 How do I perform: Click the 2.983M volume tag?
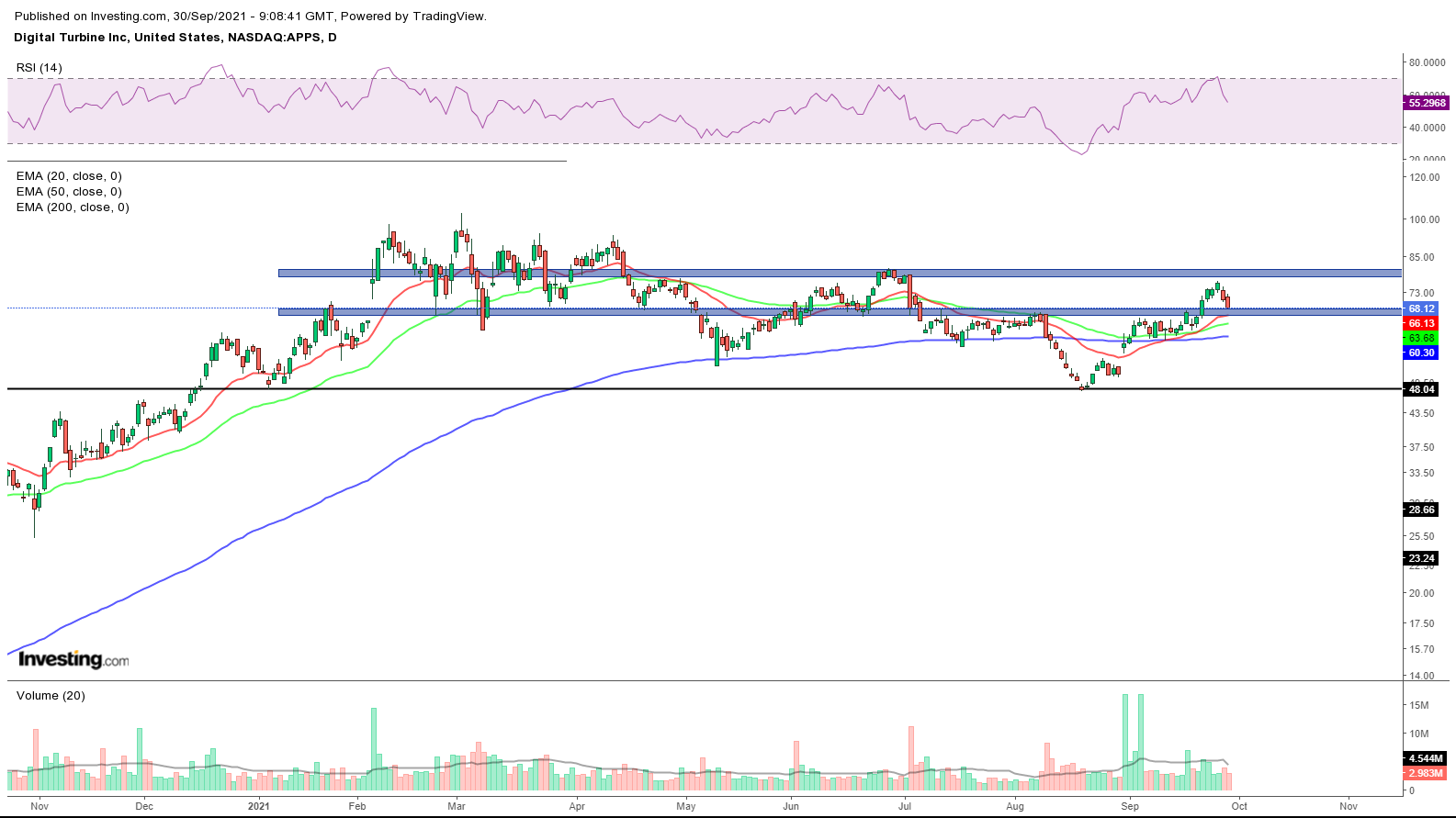(x=1425, y=773)
